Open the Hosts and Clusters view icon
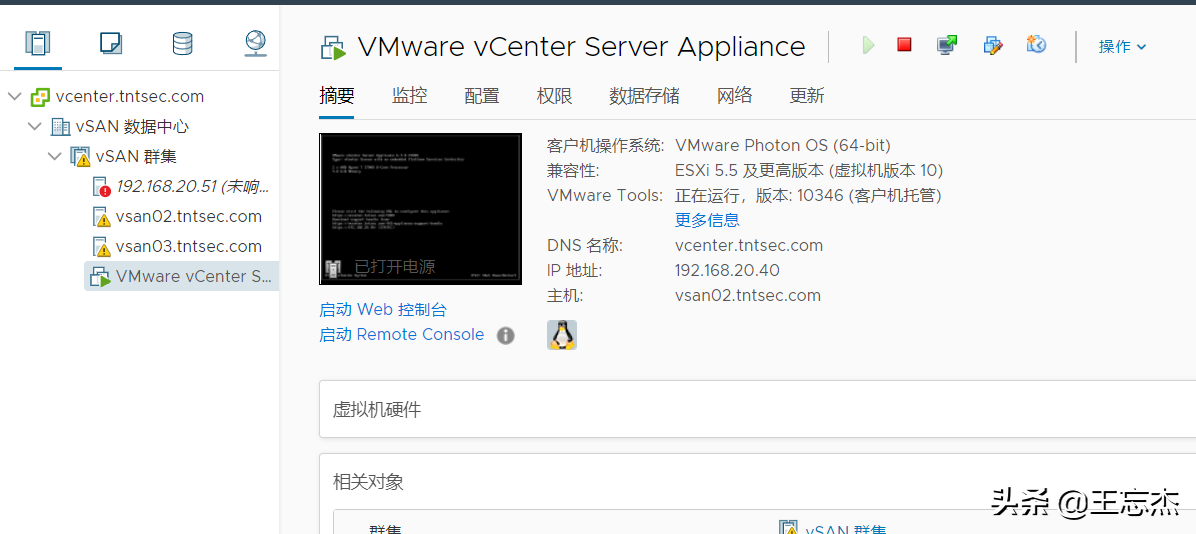This screenshot has width=1196, height=534. (37, 43)
